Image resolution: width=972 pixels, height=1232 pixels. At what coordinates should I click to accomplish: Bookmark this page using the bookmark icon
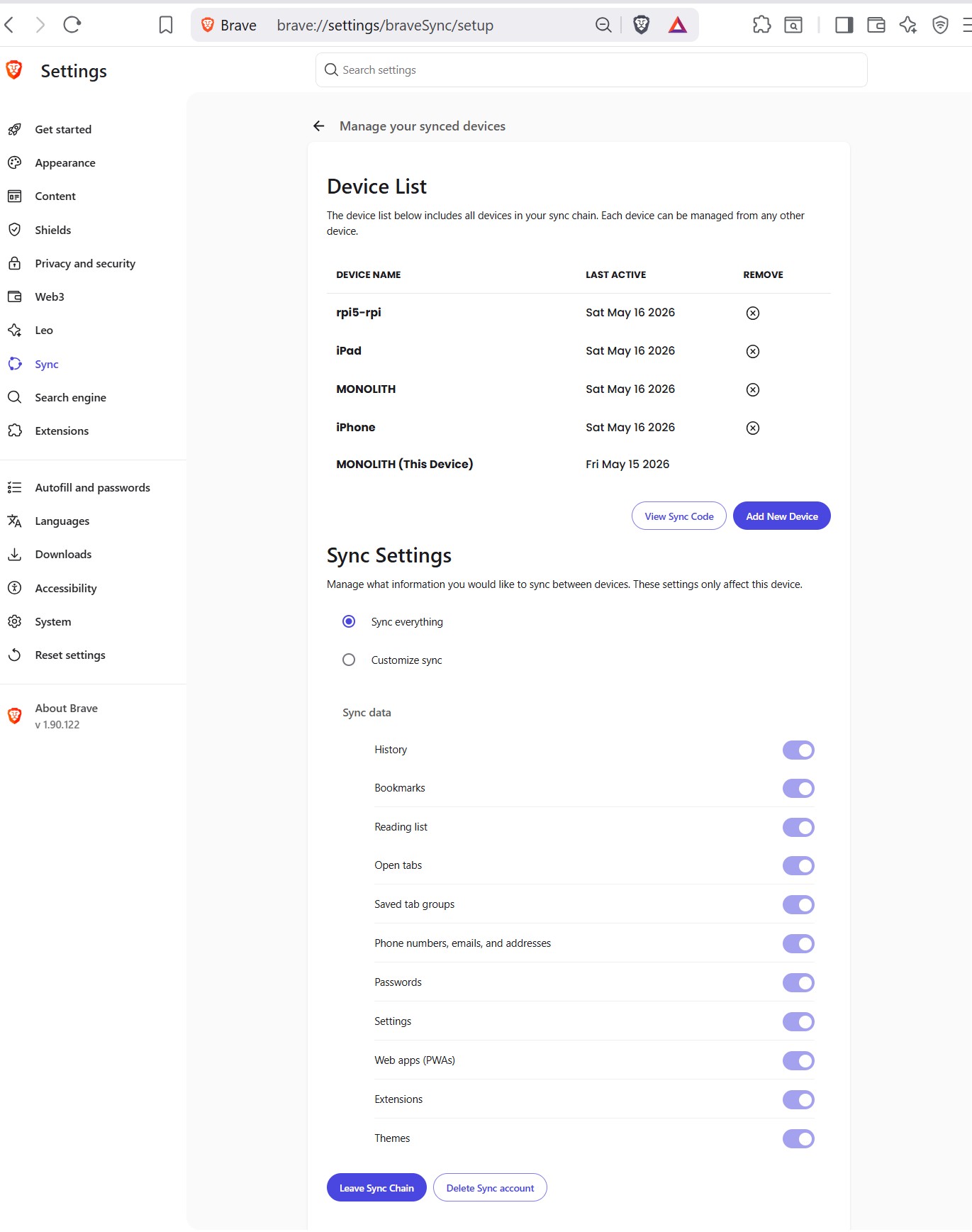tap(166, 26)
